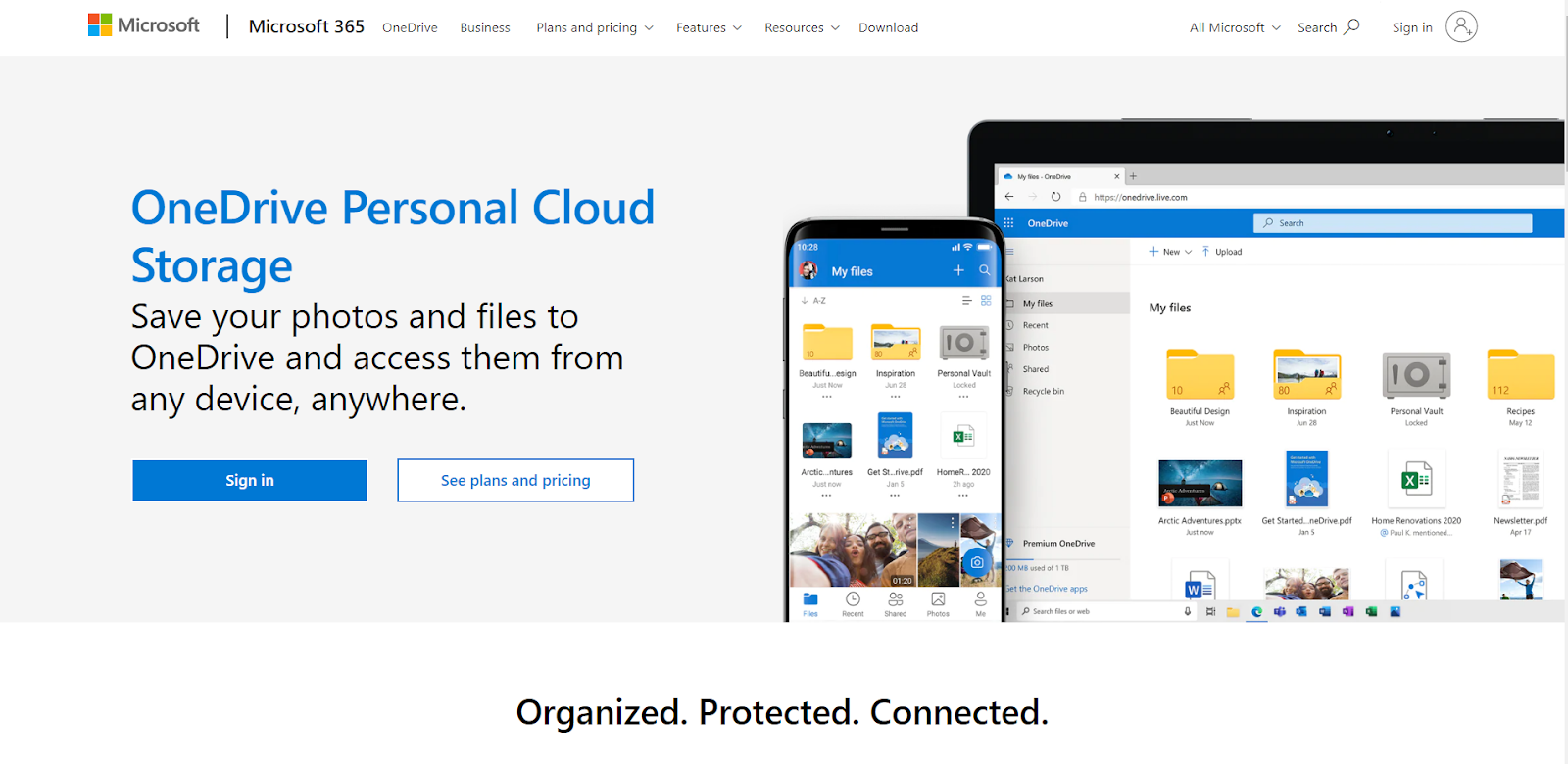Open the Search magnifier icon
This screenshot has height=764, width=1568.
[1352, 26]
